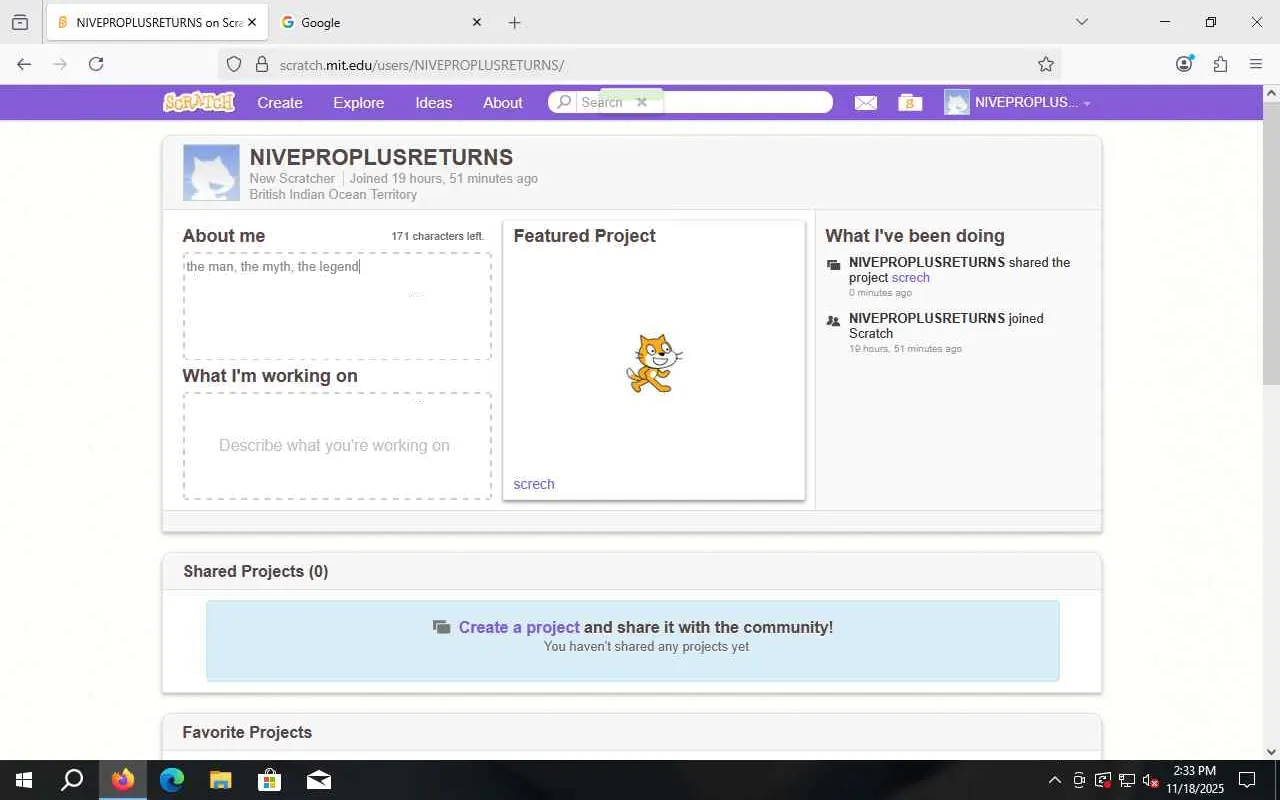Switch to the NIVEPROPLUSRETURNS on Scratch tab

click(156, 22)
